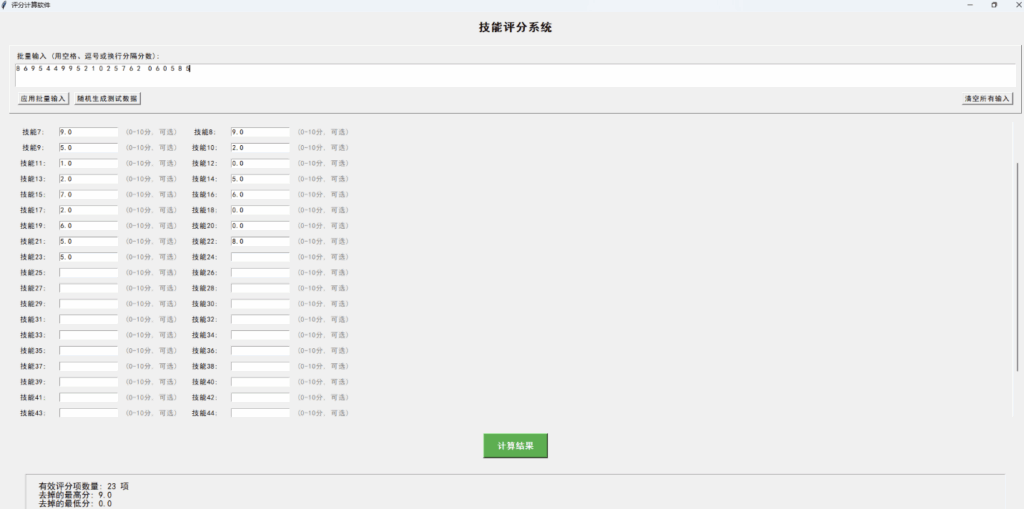The width and height of the screenshot is (1024, 509).
Task: Select the 技能11 score field
Action: (x=88, y=163)
